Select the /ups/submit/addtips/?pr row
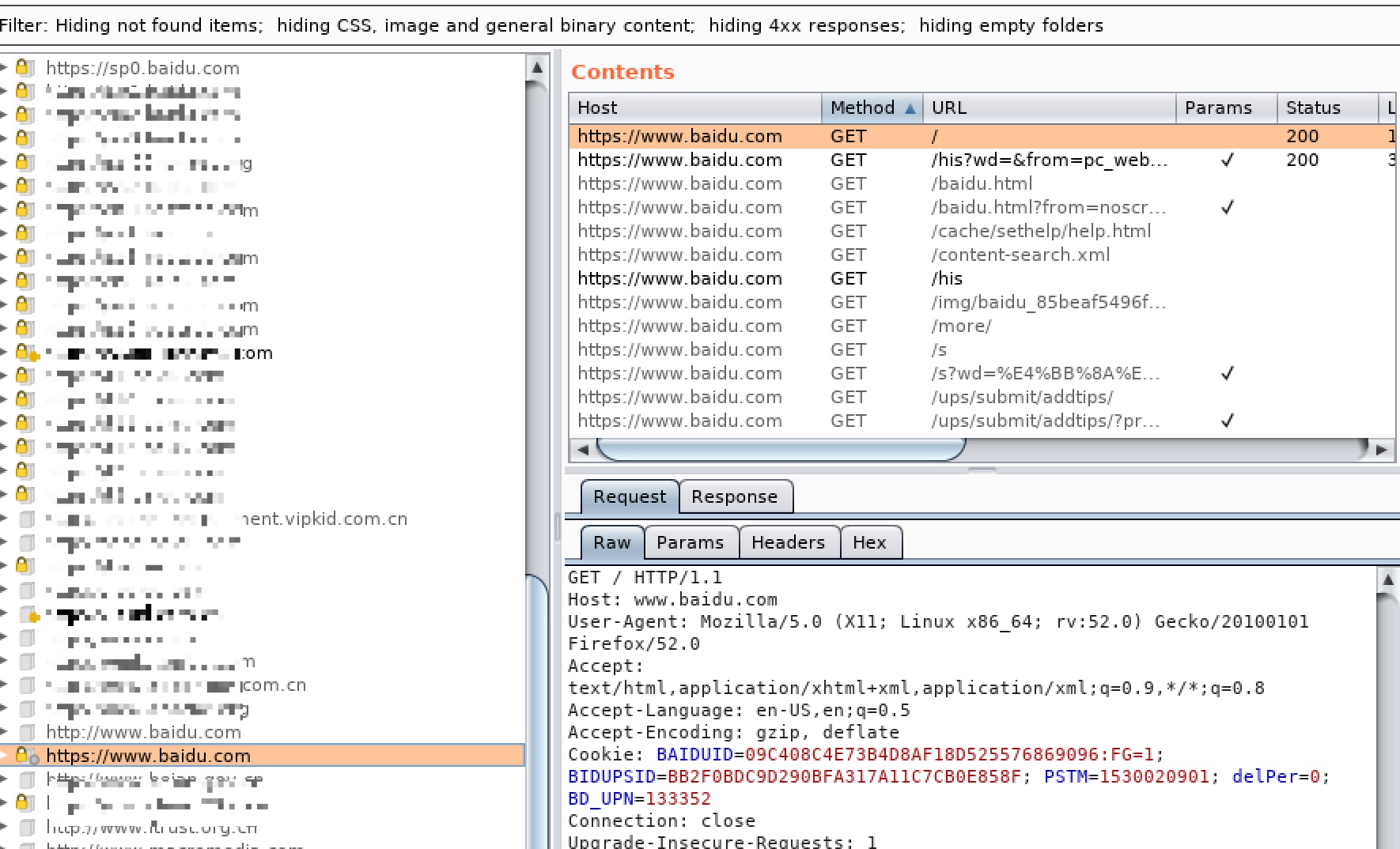The height and width of the screenshot is (849, 1400). pos(982,421)
